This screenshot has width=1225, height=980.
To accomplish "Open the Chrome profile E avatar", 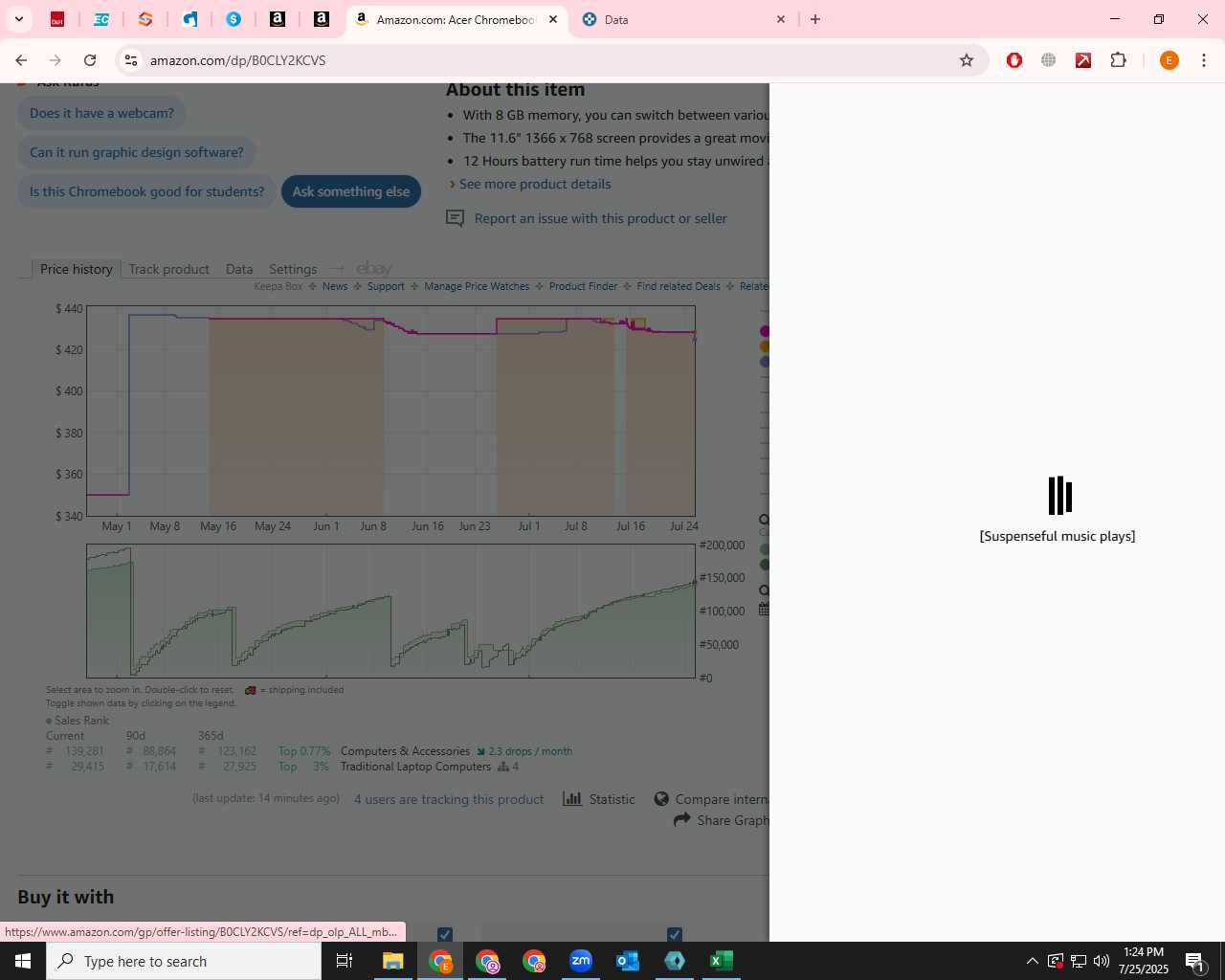I will tap(1169, 60).
